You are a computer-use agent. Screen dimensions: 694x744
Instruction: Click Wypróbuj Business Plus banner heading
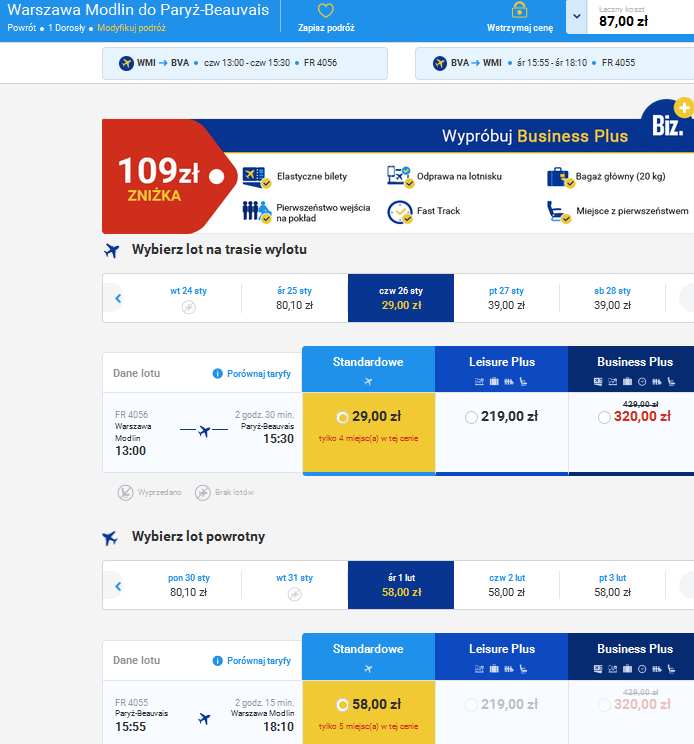tap(535, 136)
